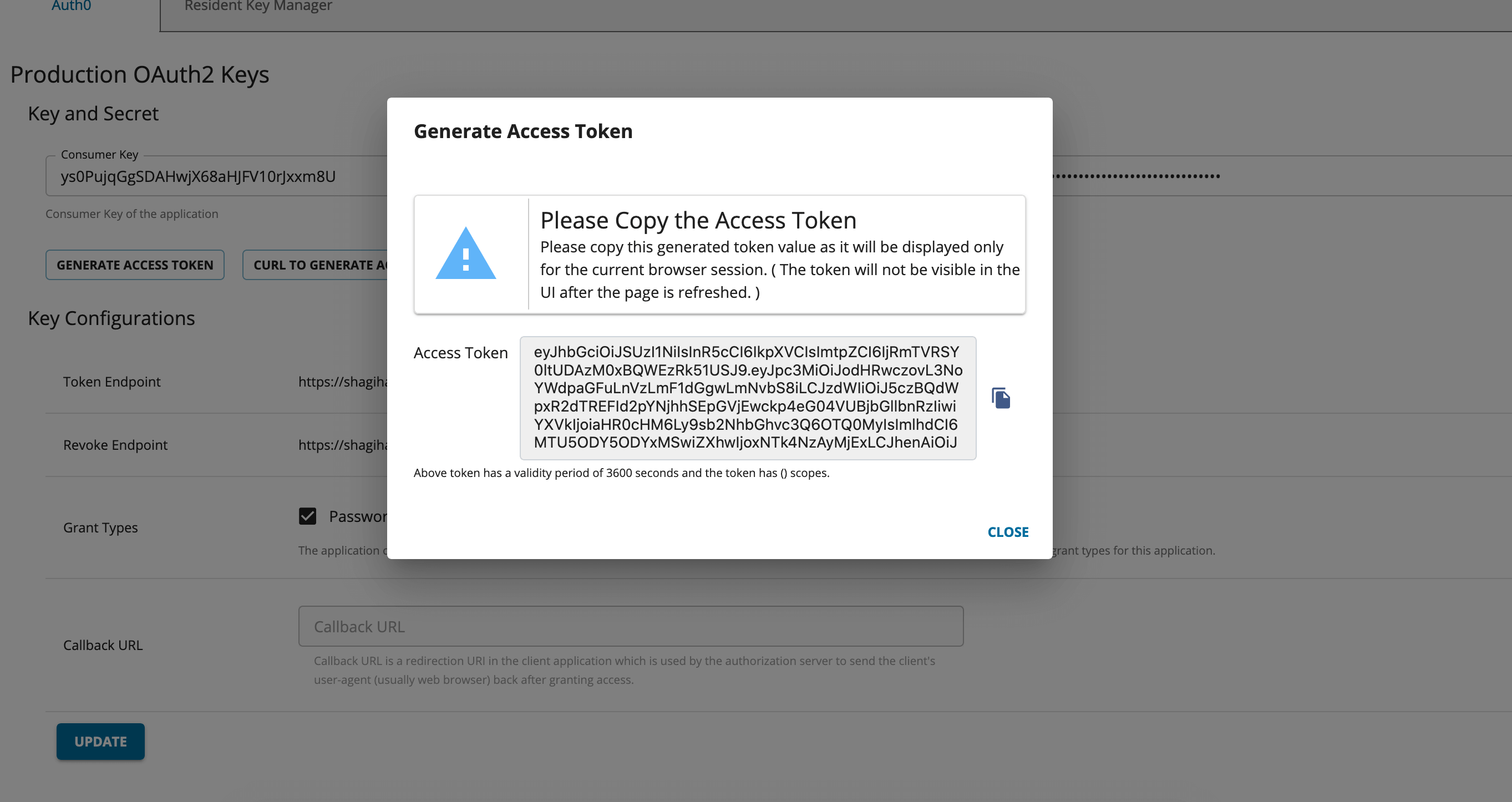Click the Token Endpoint URL value
The image size is (1512, 802).
[343, 382]
